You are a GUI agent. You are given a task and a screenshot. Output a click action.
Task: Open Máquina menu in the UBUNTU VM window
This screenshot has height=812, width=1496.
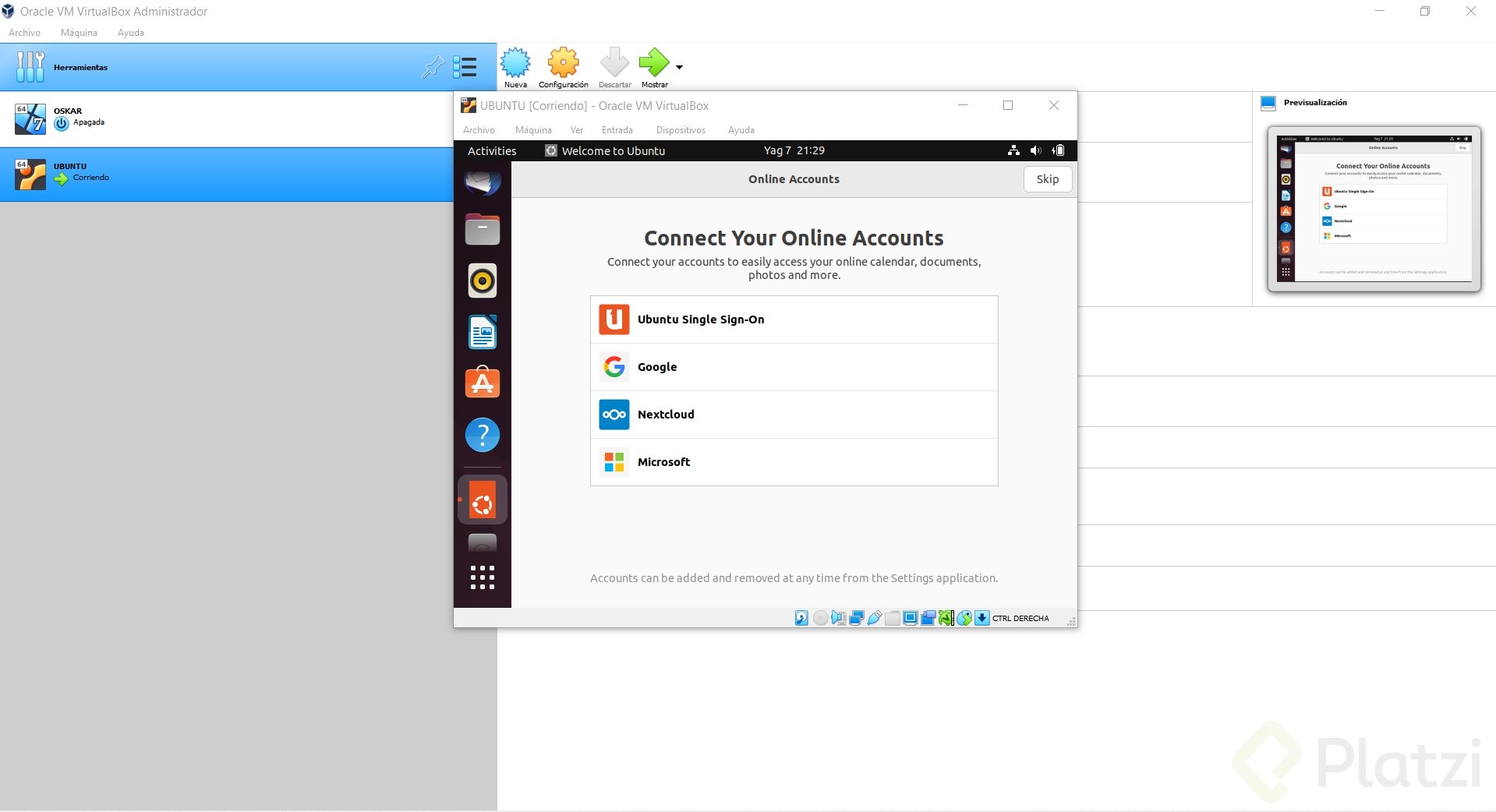(533, 130)
